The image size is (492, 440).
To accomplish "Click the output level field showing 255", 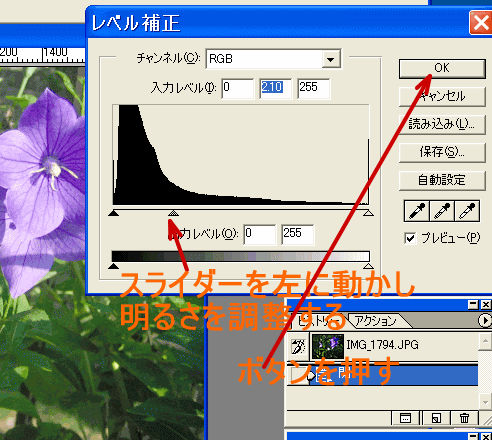I will point(297,234).
